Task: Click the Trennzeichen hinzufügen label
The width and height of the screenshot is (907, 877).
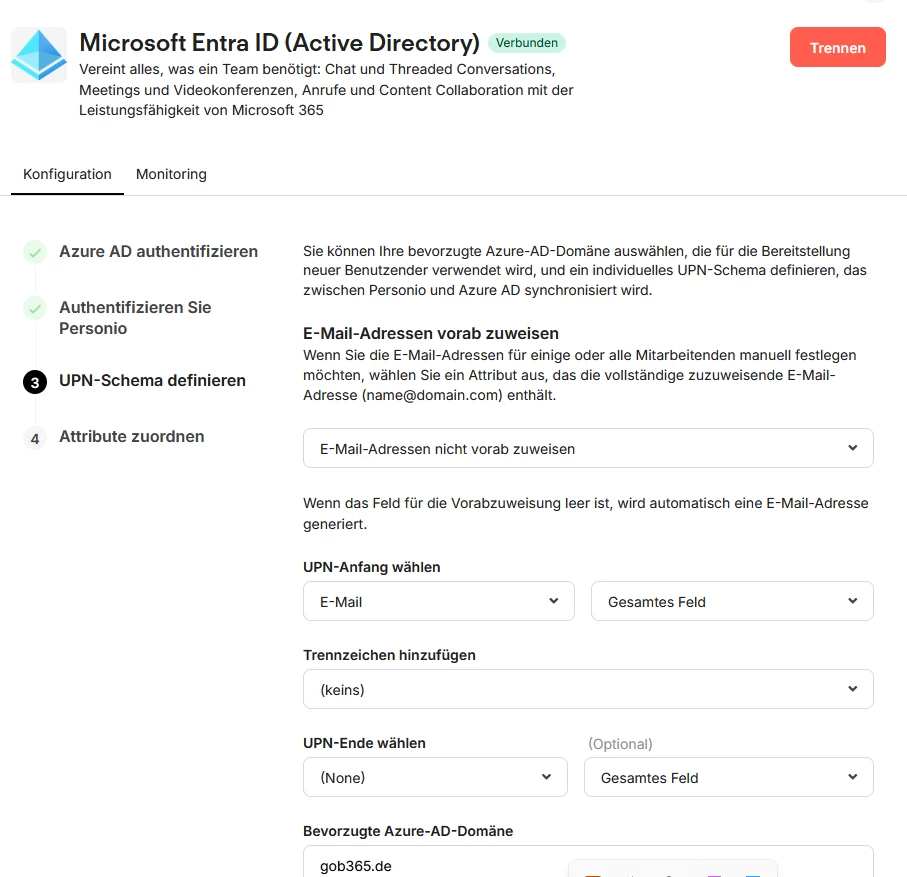Action: (389, 655)
